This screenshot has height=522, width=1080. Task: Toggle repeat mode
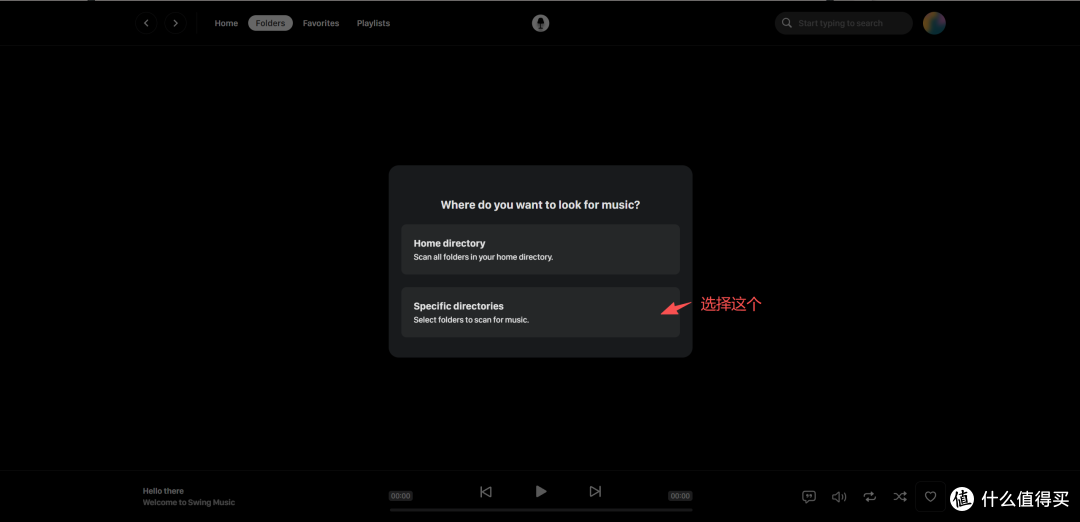(x=869, y=497)
